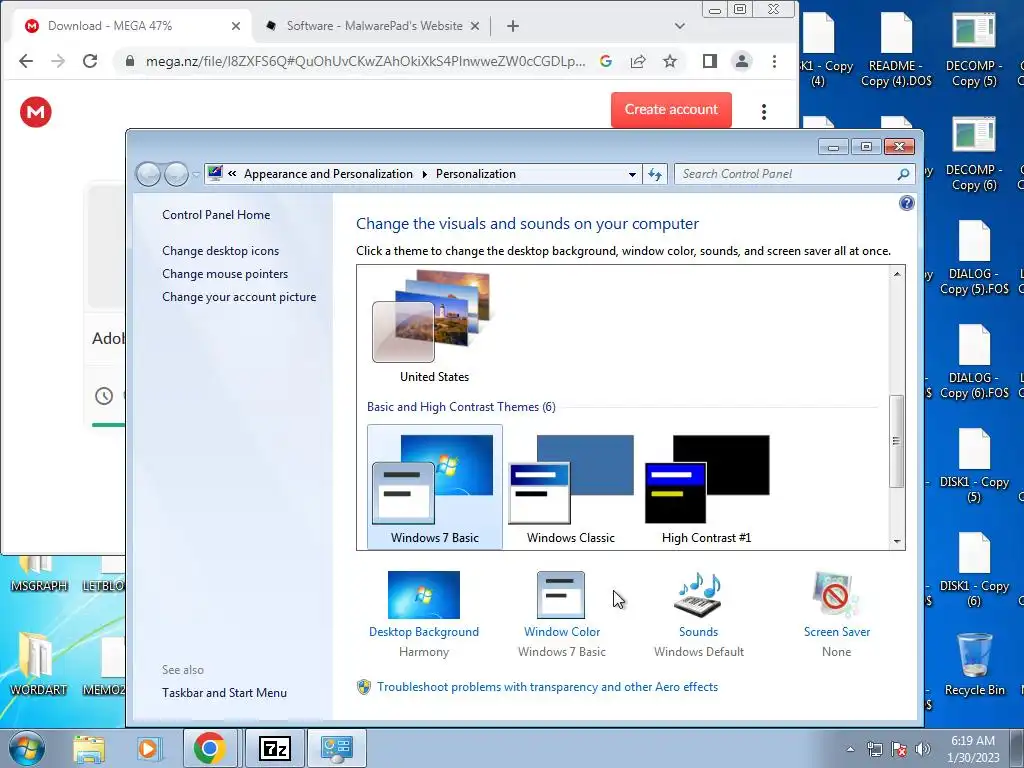The image size is (1024, 768).
Task: Open Windows Explorer from taskbar
Action: (x=89, y=748)
